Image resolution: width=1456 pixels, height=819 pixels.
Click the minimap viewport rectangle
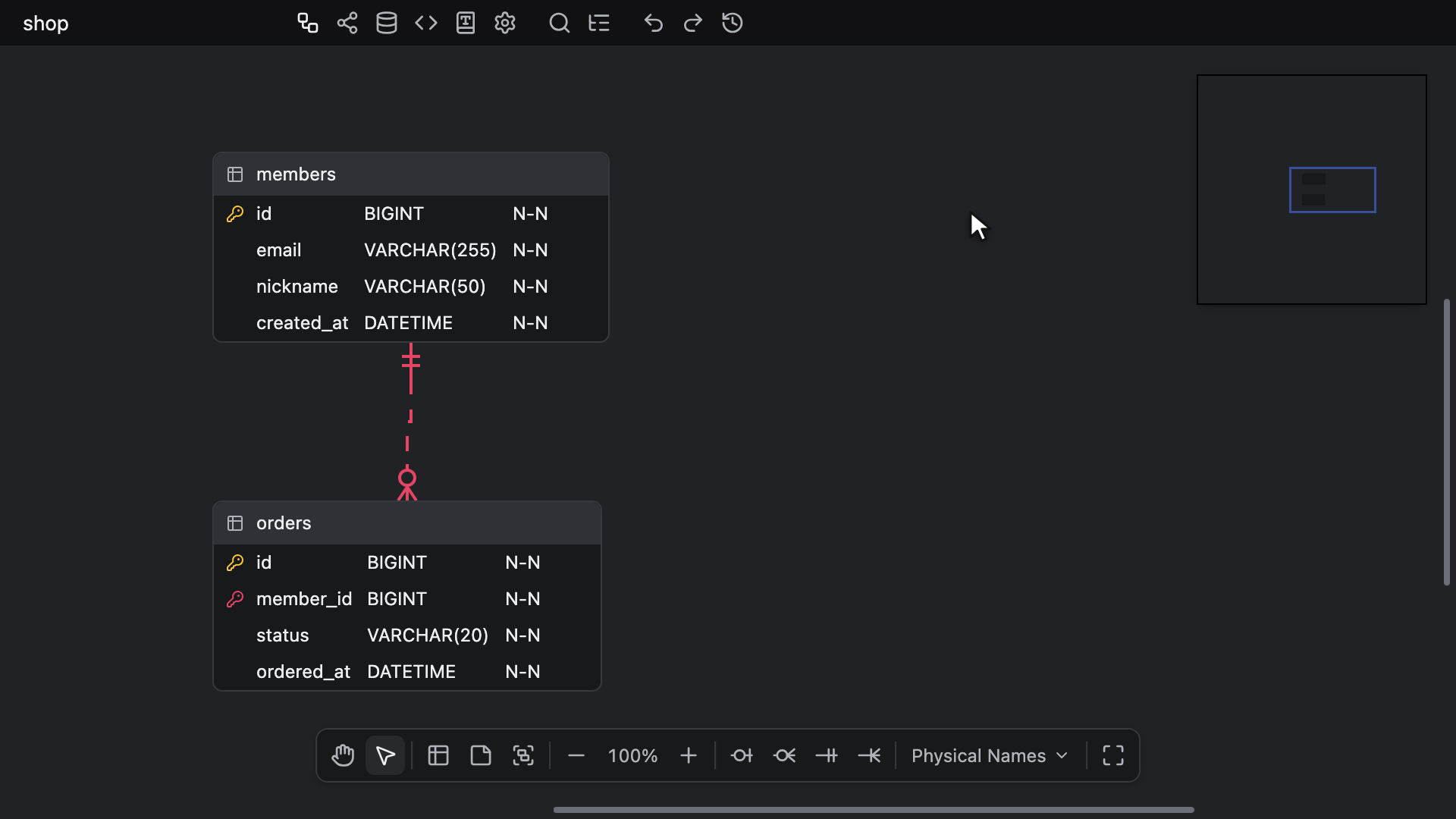pos(1332,190)
